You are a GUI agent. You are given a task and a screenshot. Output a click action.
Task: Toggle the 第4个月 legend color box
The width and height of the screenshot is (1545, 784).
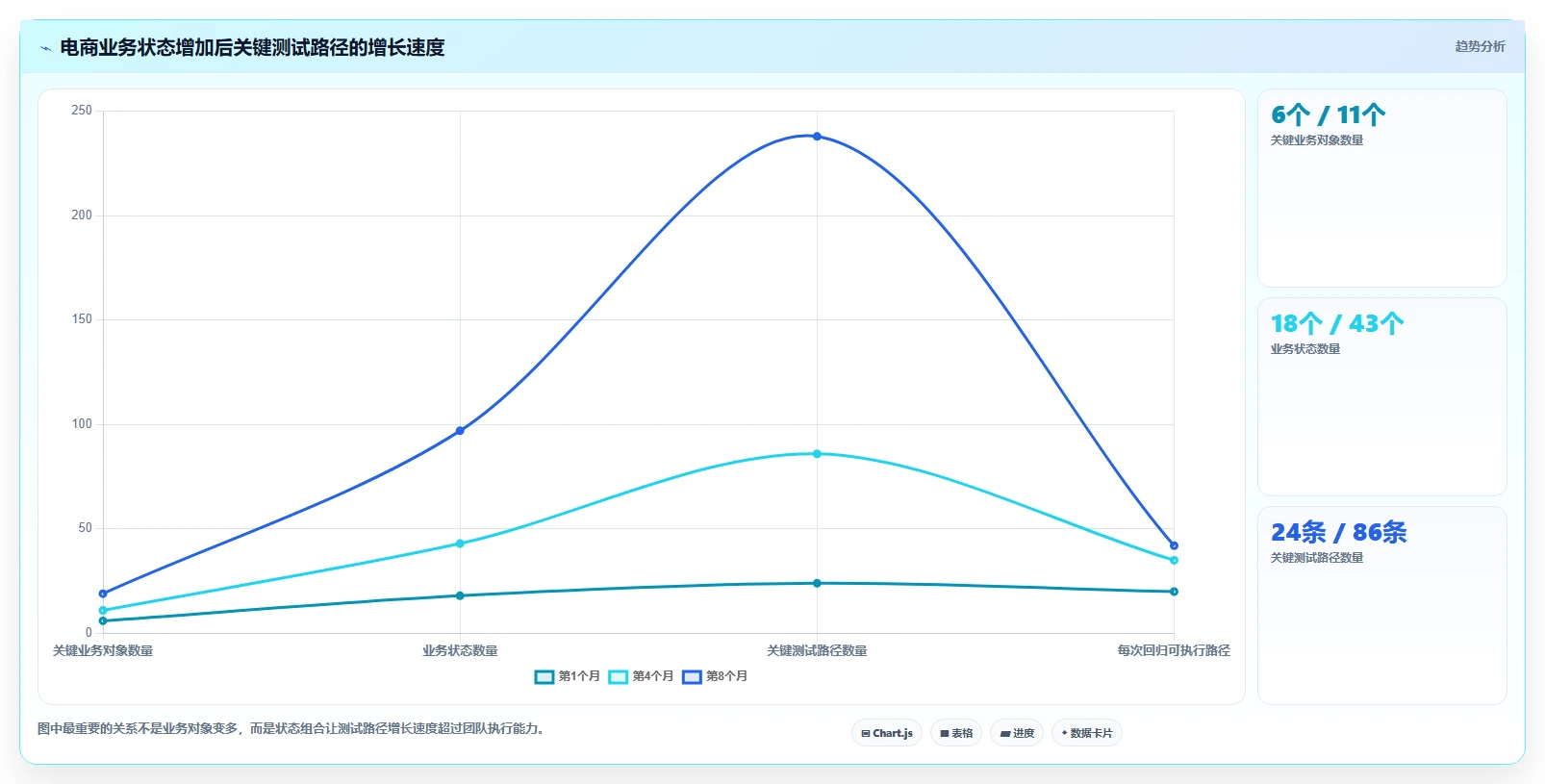click(x=619, y=677)
